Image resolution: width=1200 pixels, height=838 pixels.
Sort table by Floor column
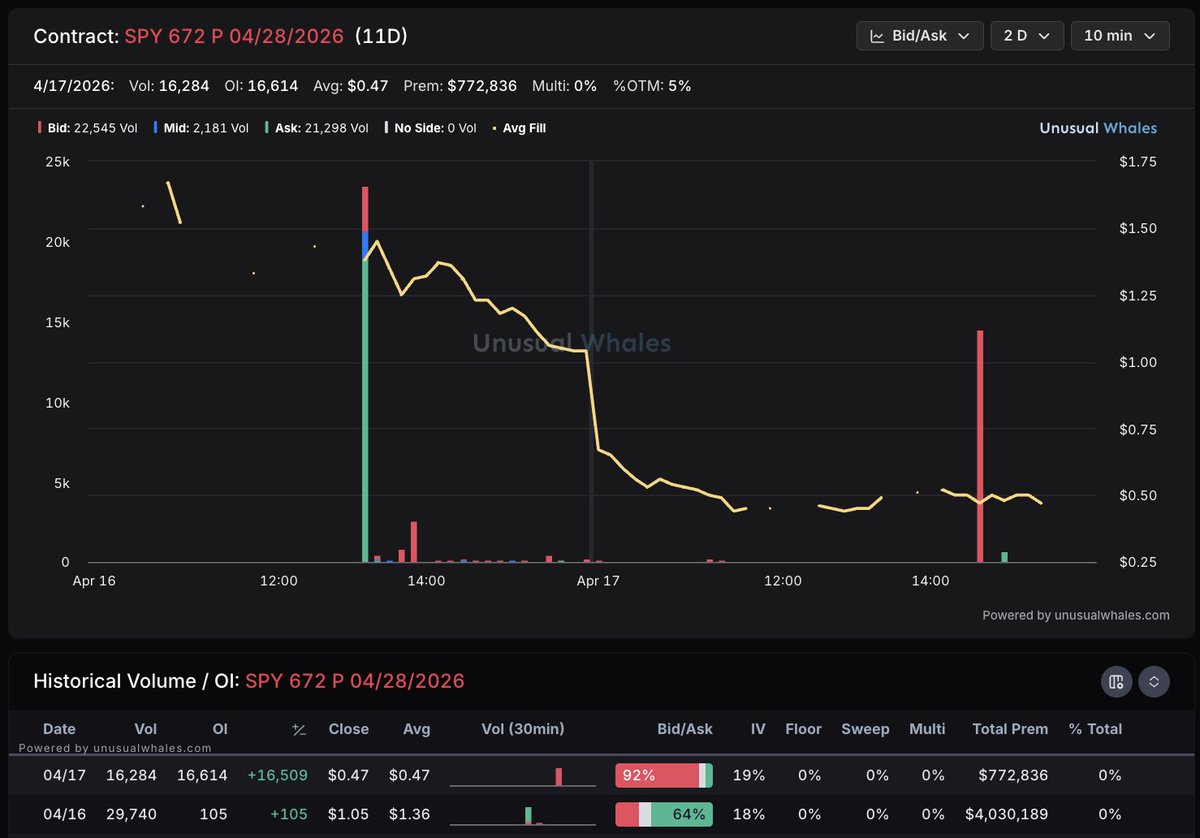803,729
